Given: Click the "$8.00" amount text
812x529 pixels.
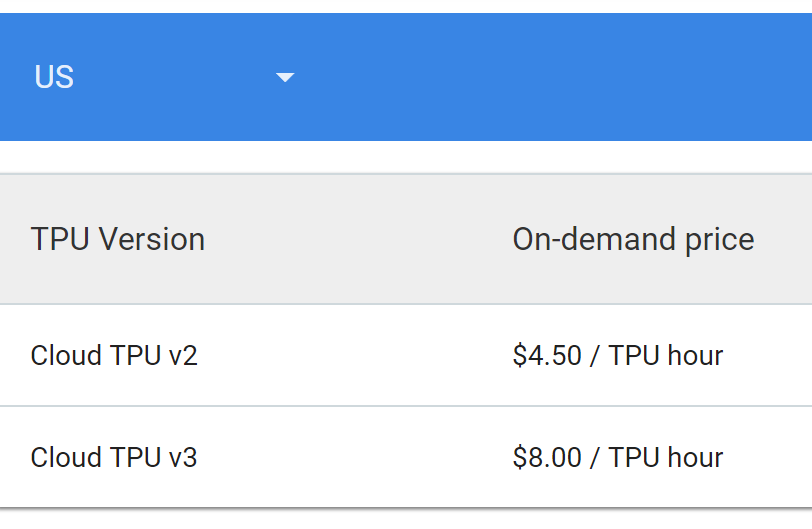Looking at the screenshot, I should pos(547,458).
